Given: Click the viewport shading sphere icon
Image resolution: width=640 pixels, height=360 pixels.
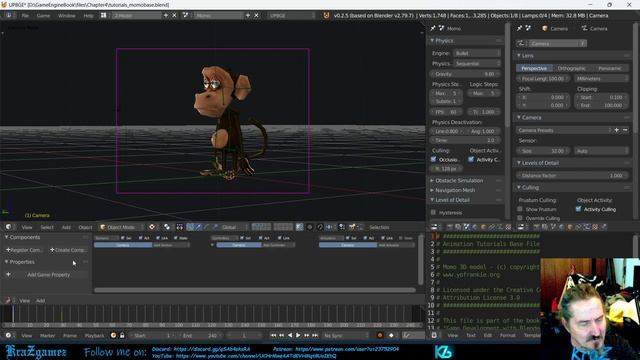Looking at the screenshot, I should click(x=152, y=227).
